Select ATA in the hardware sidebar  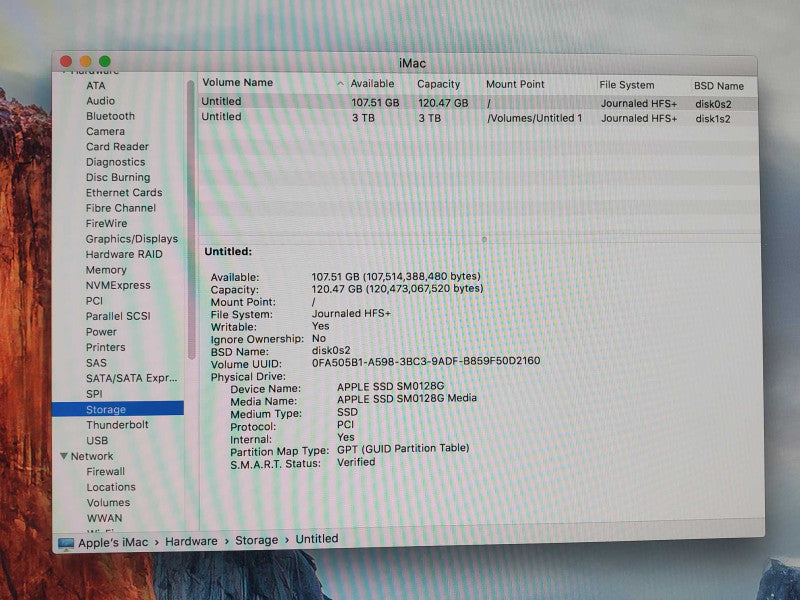pyautogui.click(x=95, y=86)
